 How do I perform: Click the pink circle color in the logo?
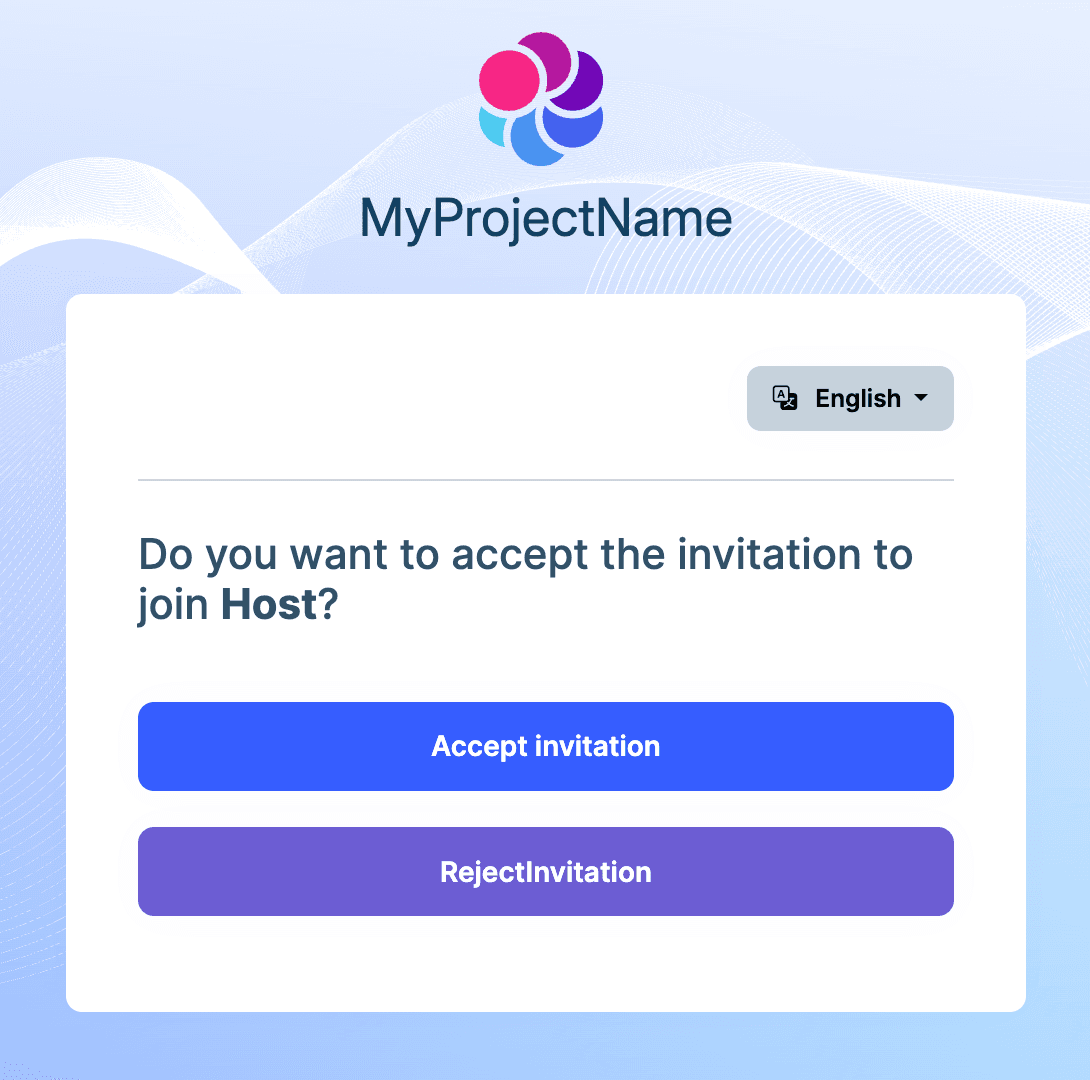pyautogui.click(x=510, y=79)
